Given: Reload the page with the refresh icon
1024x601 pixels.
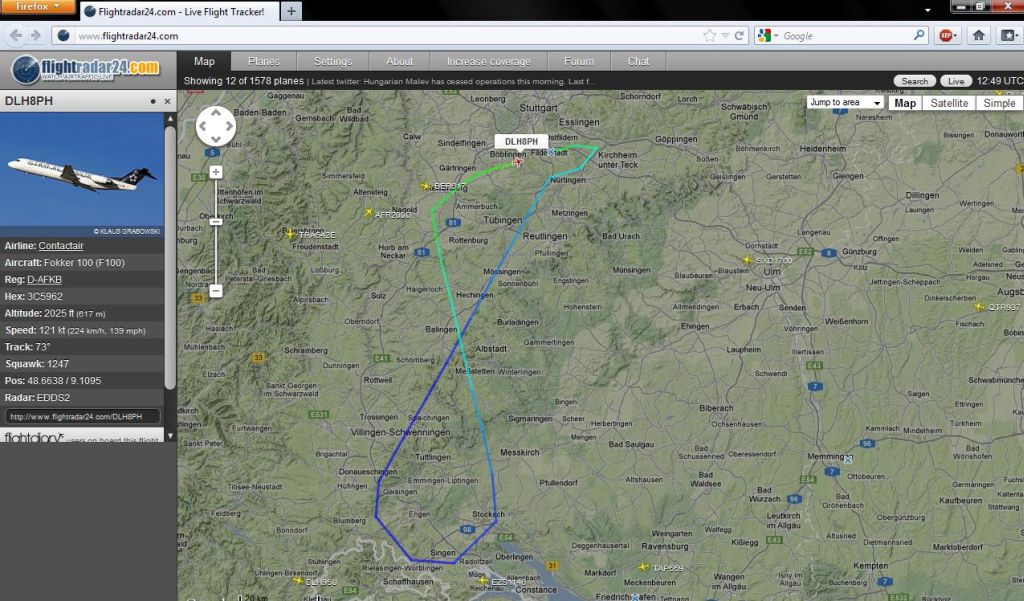Looking at the screenshot, I should click(x=739, y=36).
